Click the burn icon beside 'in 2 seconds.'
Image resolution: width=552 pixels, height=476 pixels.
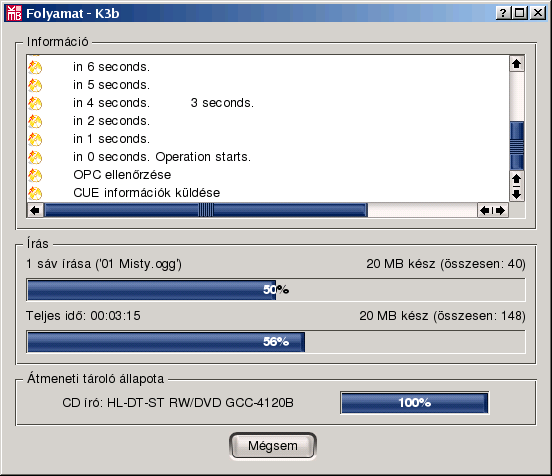click(x=35, y=121)
